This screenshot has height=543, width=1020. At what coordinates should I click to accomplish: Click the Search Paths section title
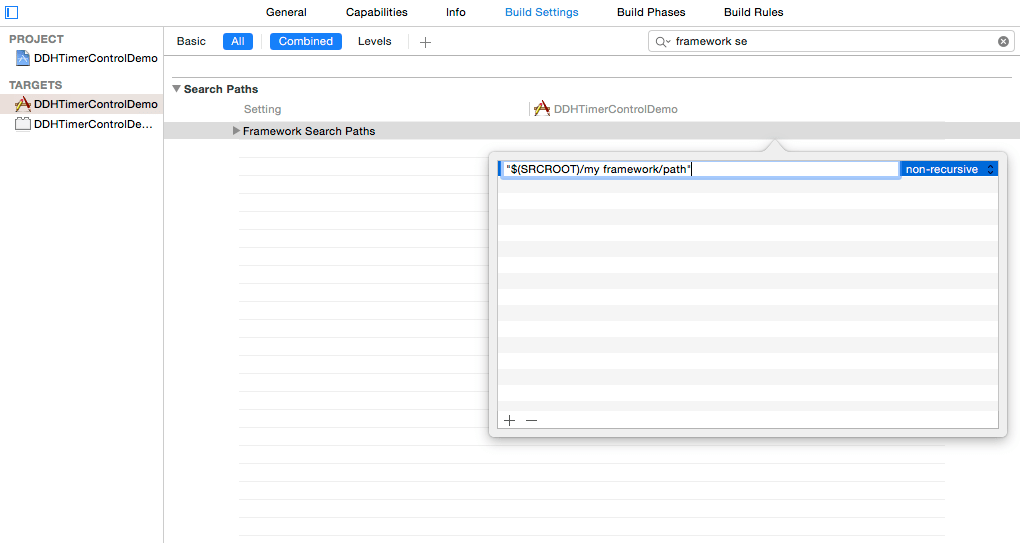click(221, 89)
